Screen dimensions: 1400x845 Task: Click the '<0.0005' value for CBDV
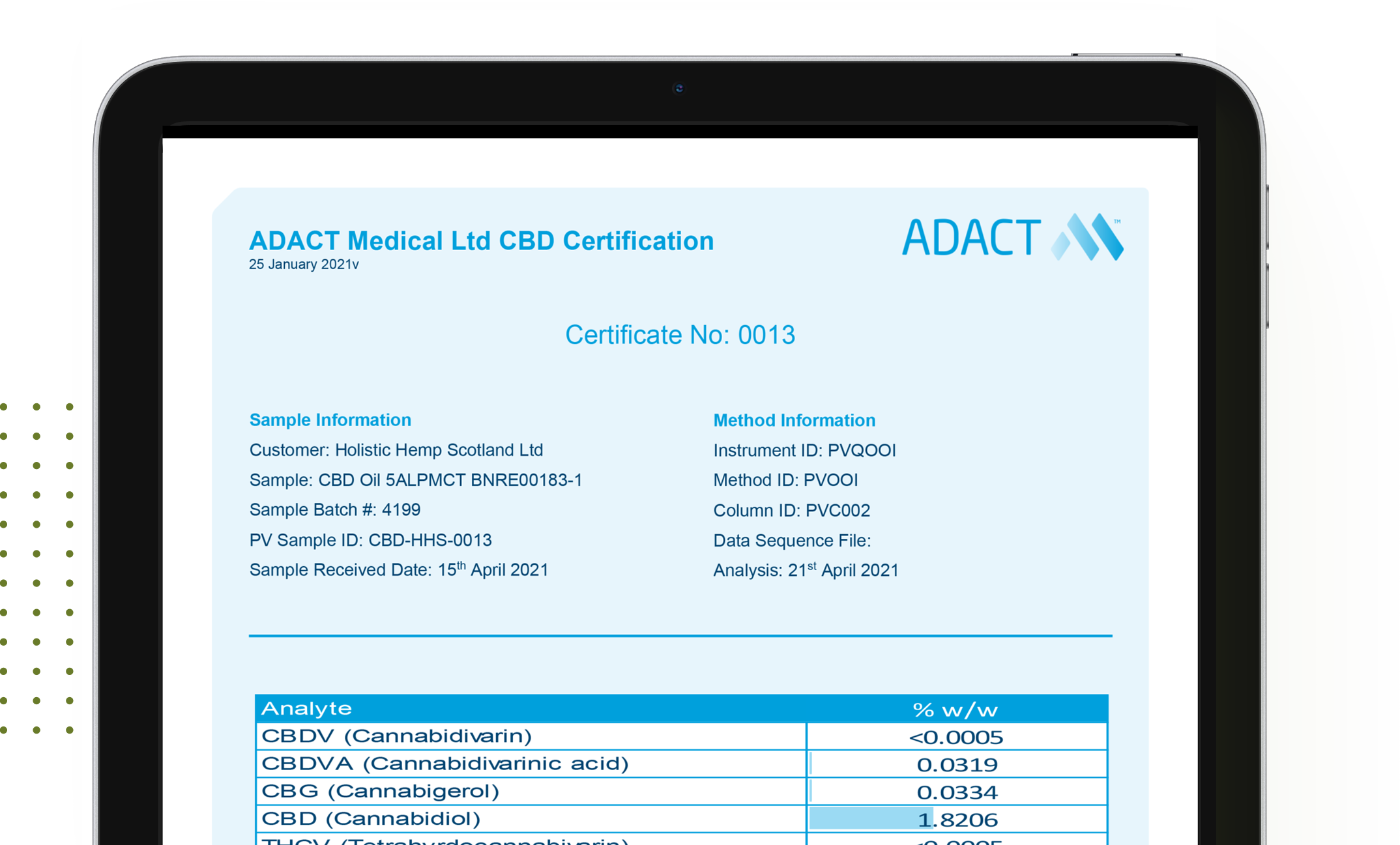pyautogui.click(x=956, y=737)
